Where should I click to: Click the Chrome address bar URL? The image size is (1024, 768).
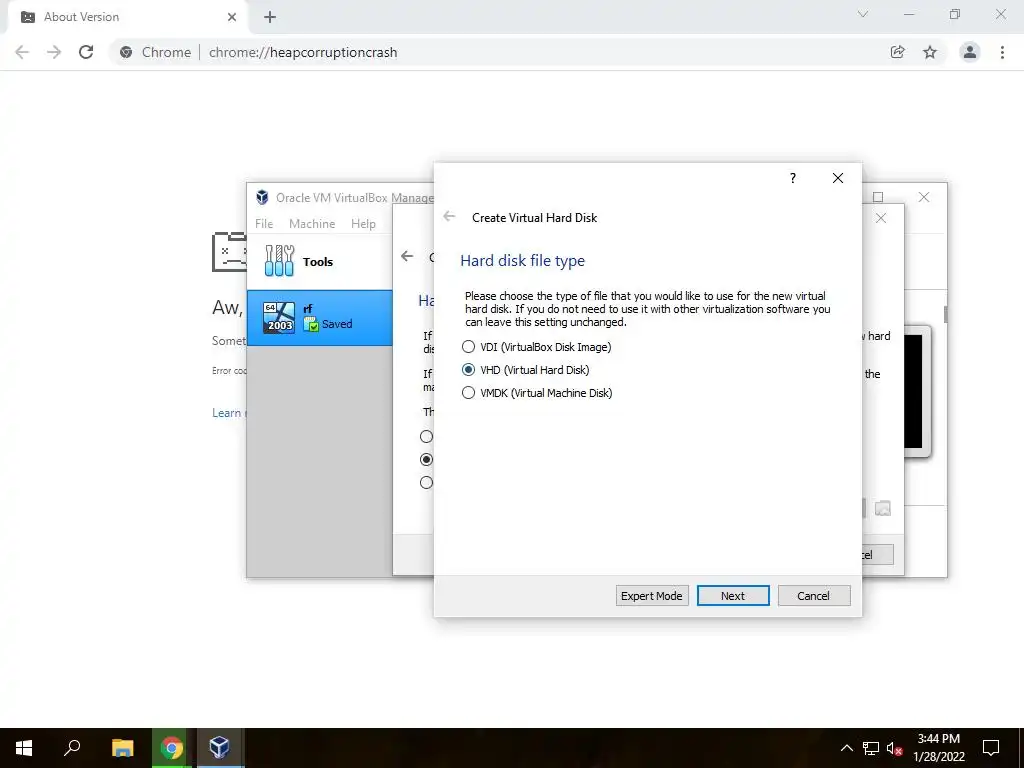tap(303, 52)
